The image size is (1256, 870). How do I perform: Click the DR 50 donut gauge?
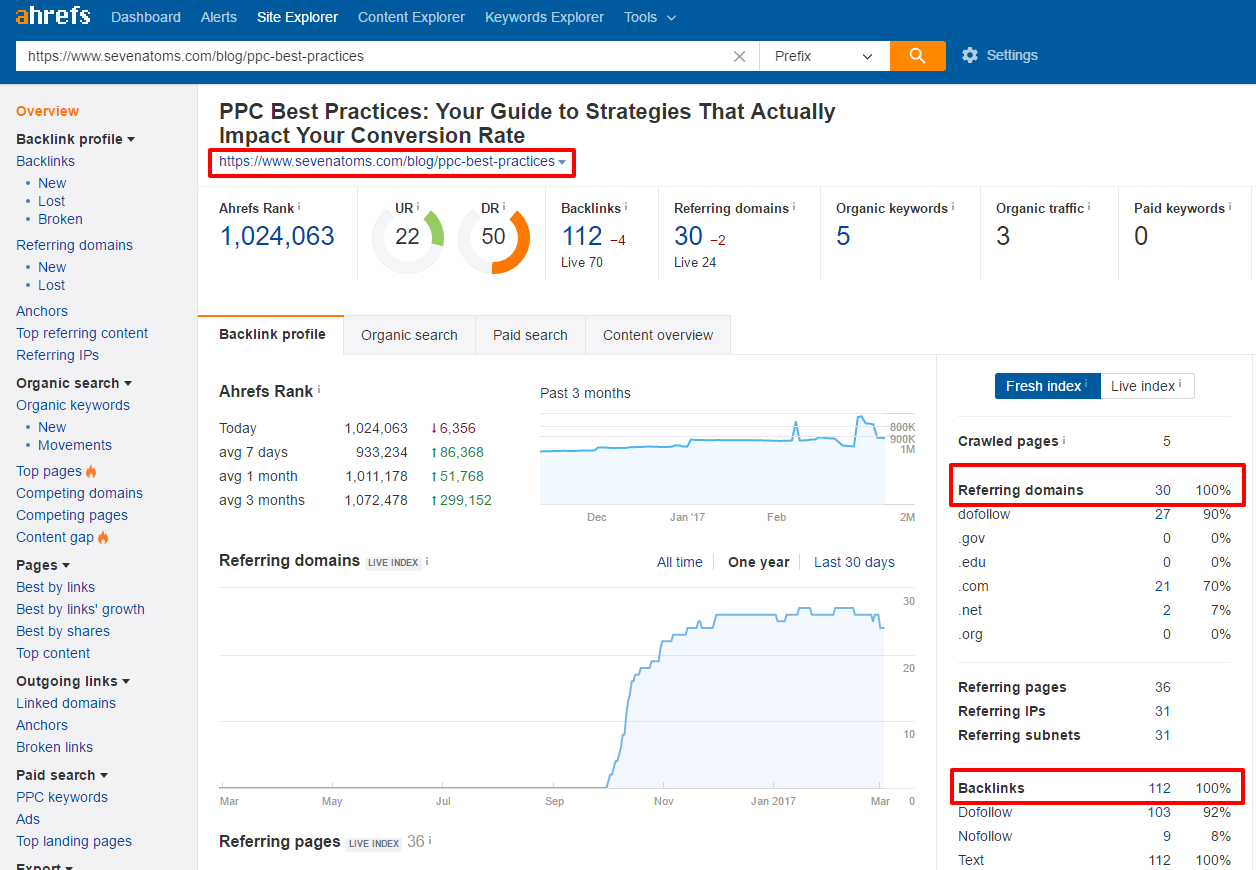(x=494, y=237)
